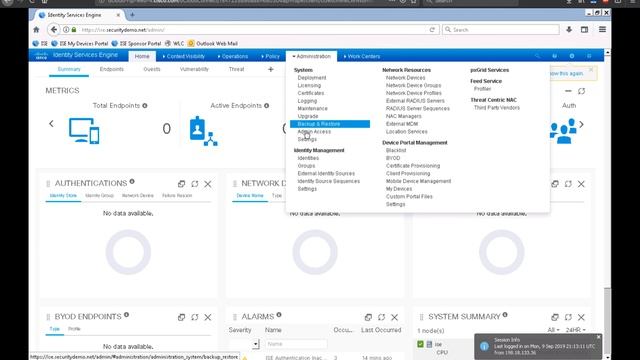Open the Policy menu
Viewport: 640px width, 360px height.
(x=271, y=56)
